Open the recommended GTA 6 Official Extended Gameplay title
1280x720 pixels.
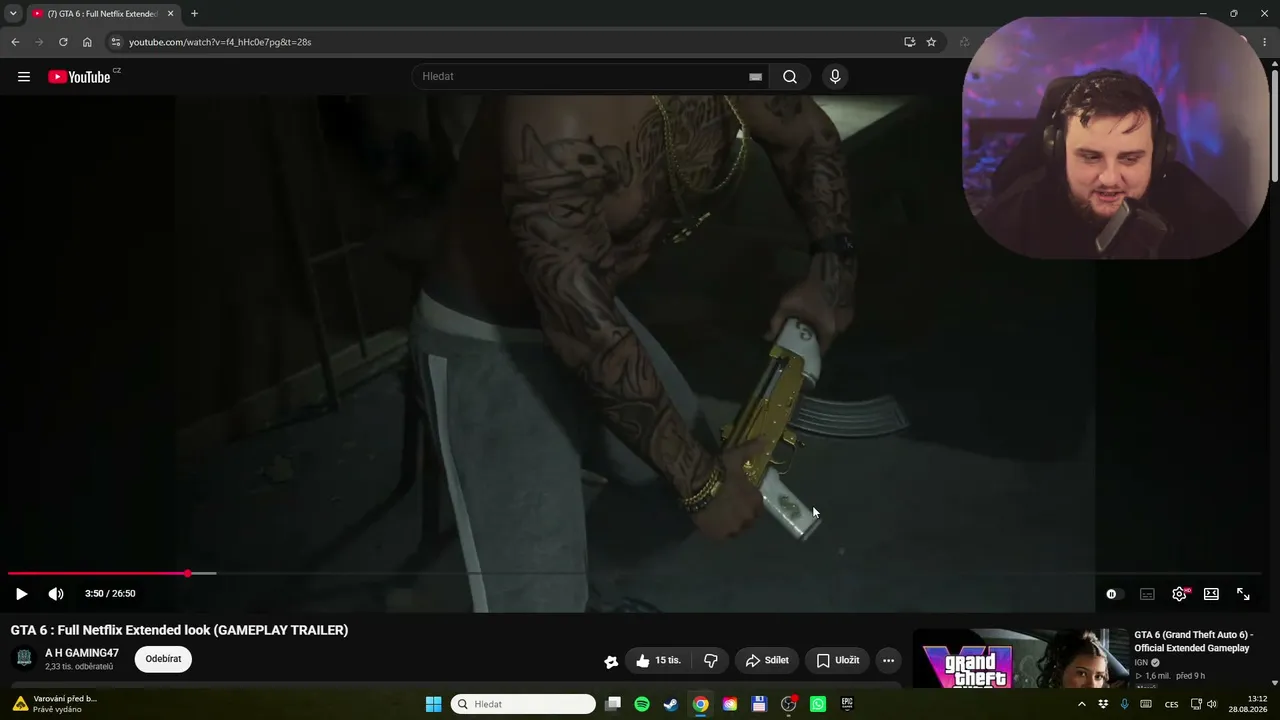1193,641
